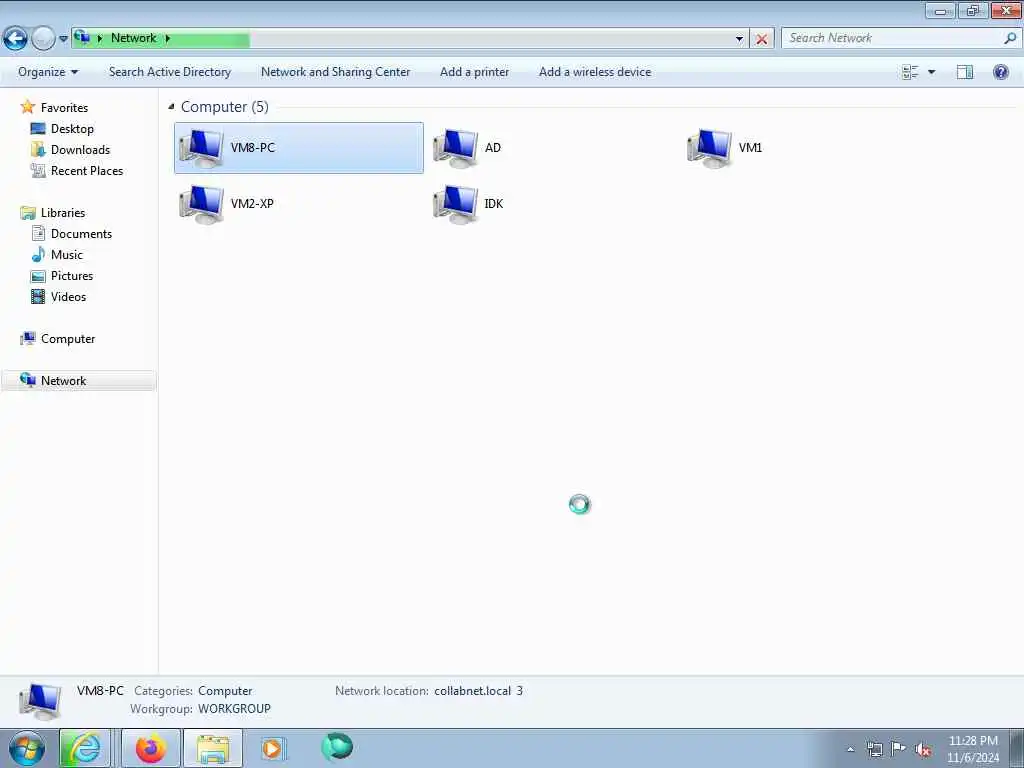Open the view options dropdown arrow
This screenshot has height=768, width=1024.
(x=931, y=72)
